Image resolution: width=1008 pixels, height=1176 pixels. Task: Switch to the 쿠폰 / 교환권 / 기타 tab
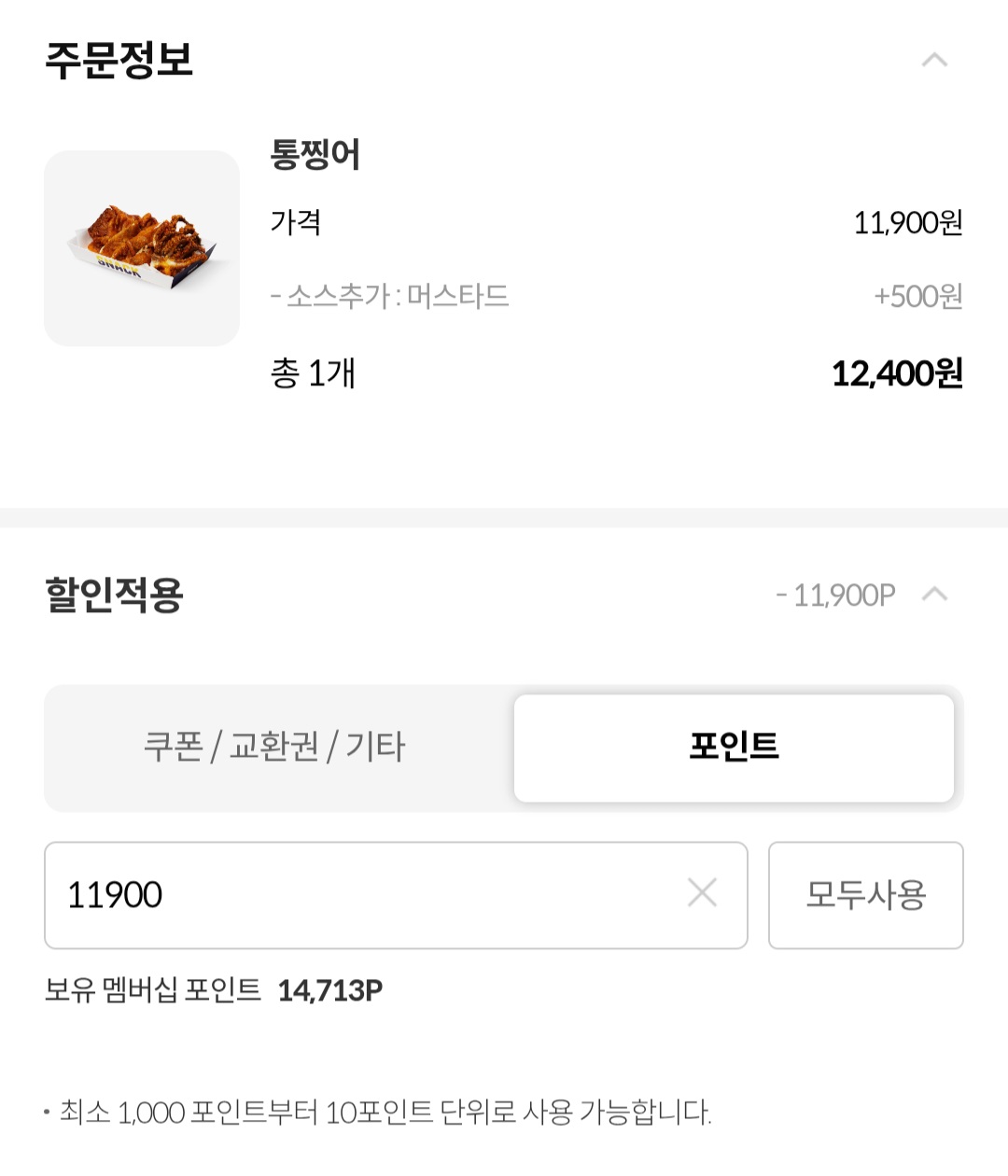pyautogui.click(x=274, y=747)
